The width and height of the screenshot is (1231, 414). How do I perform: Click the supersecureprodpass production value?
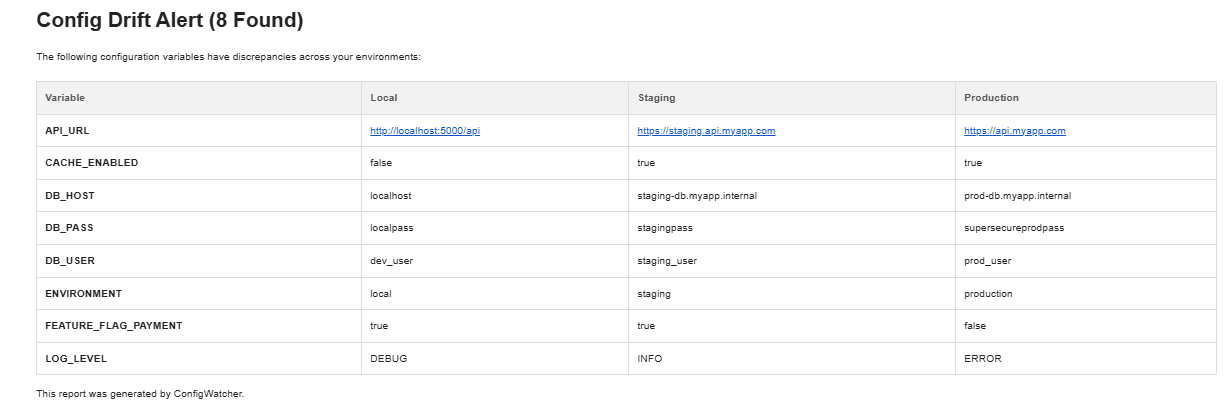(x=1014, y=228)
